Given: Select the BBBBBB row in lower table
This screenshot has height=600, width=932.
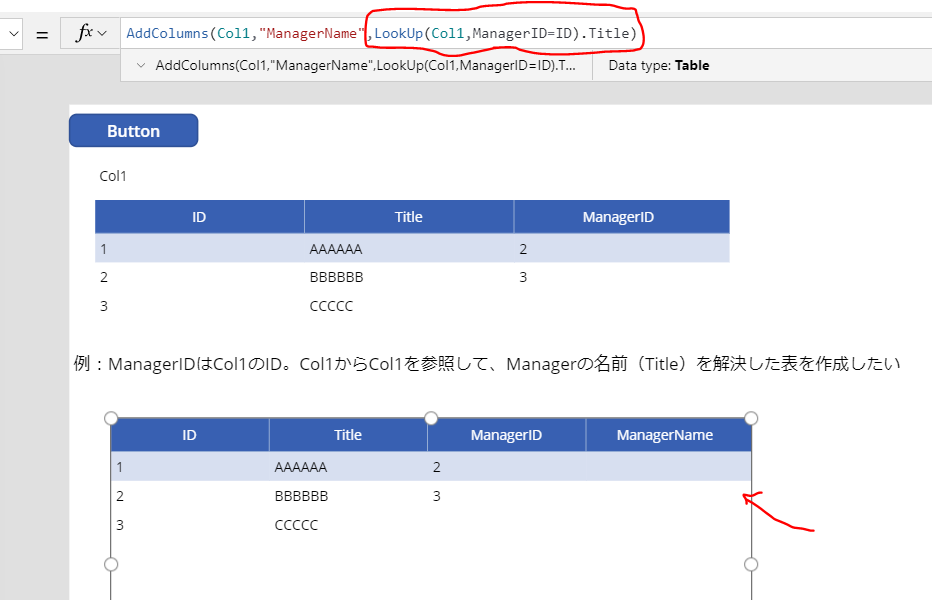Looking at the screenshot, I should [x=431, y=496].
